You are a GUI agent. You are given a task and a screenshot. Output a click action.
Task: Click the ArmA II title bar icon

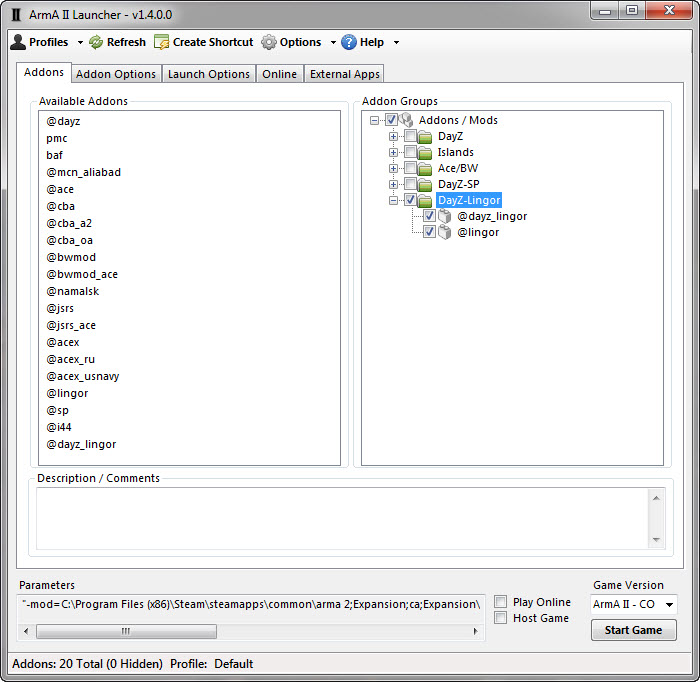click(x=16, y=15)
